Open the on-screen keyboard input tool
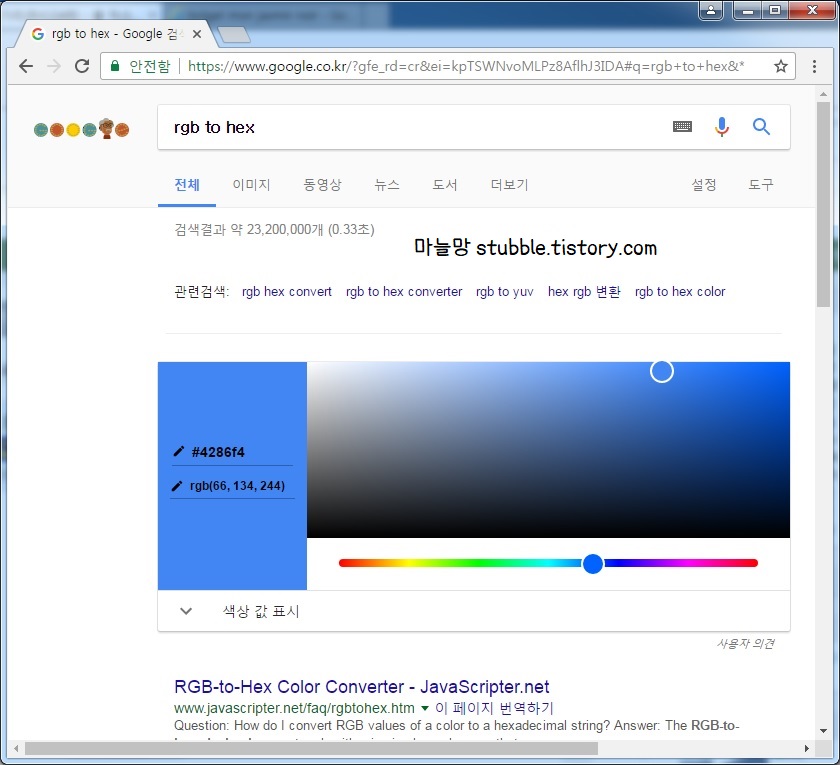Viewport: 840px width, 765px height. point(682,126)
